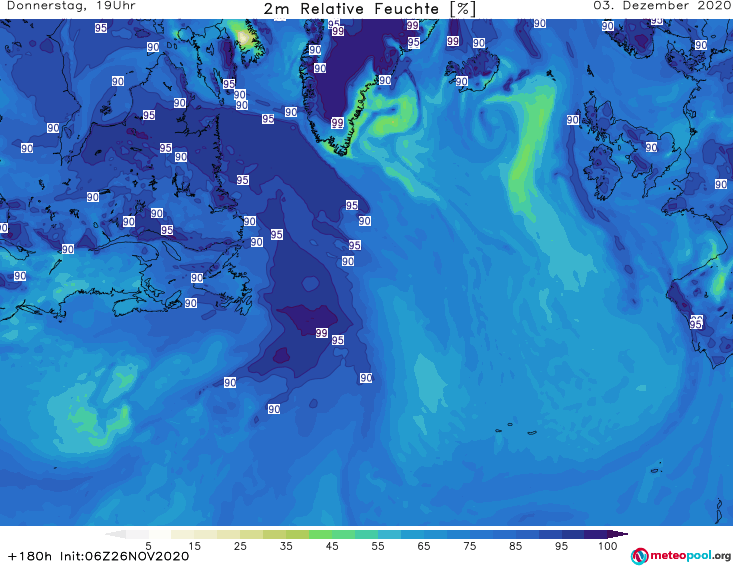
Task: Select the '+180h Init:06Z26NOV2020' run info text
Action: tap(99, 556)
